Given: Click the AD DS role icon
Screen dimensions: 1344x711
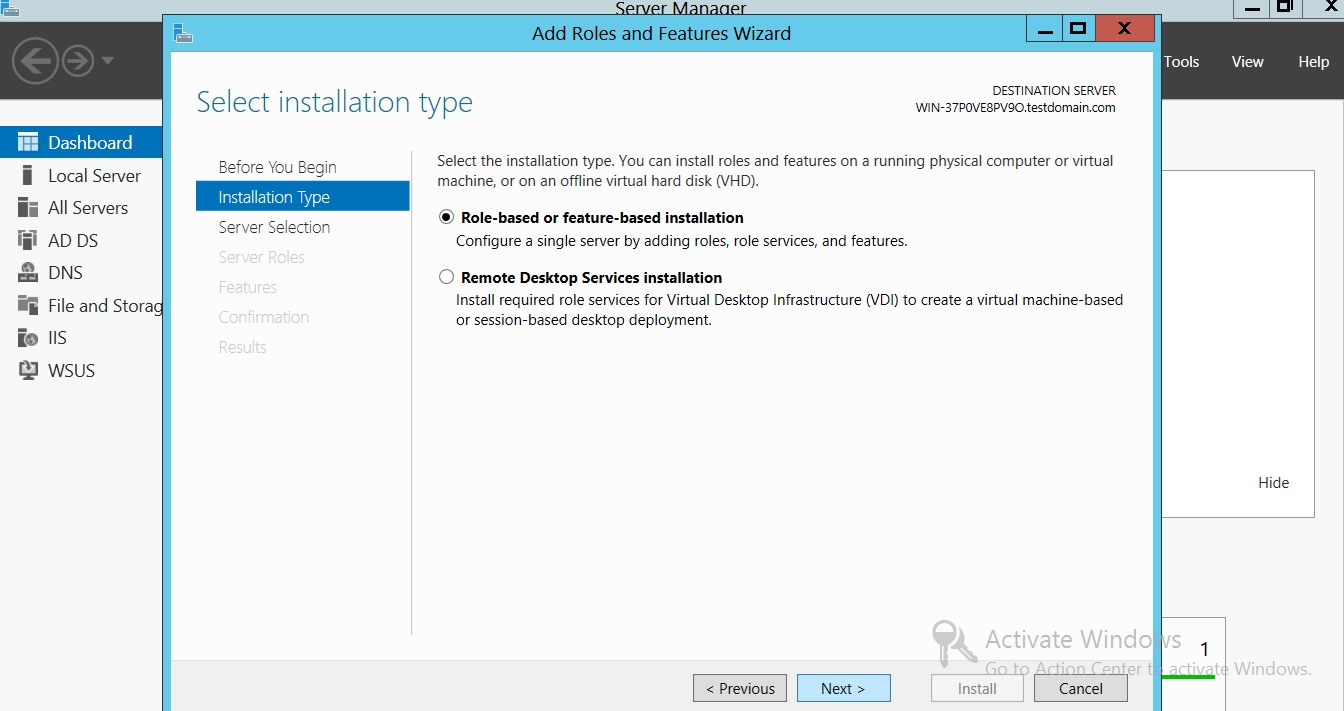Looking at the screenshot, I should click(x=28, y=240).
